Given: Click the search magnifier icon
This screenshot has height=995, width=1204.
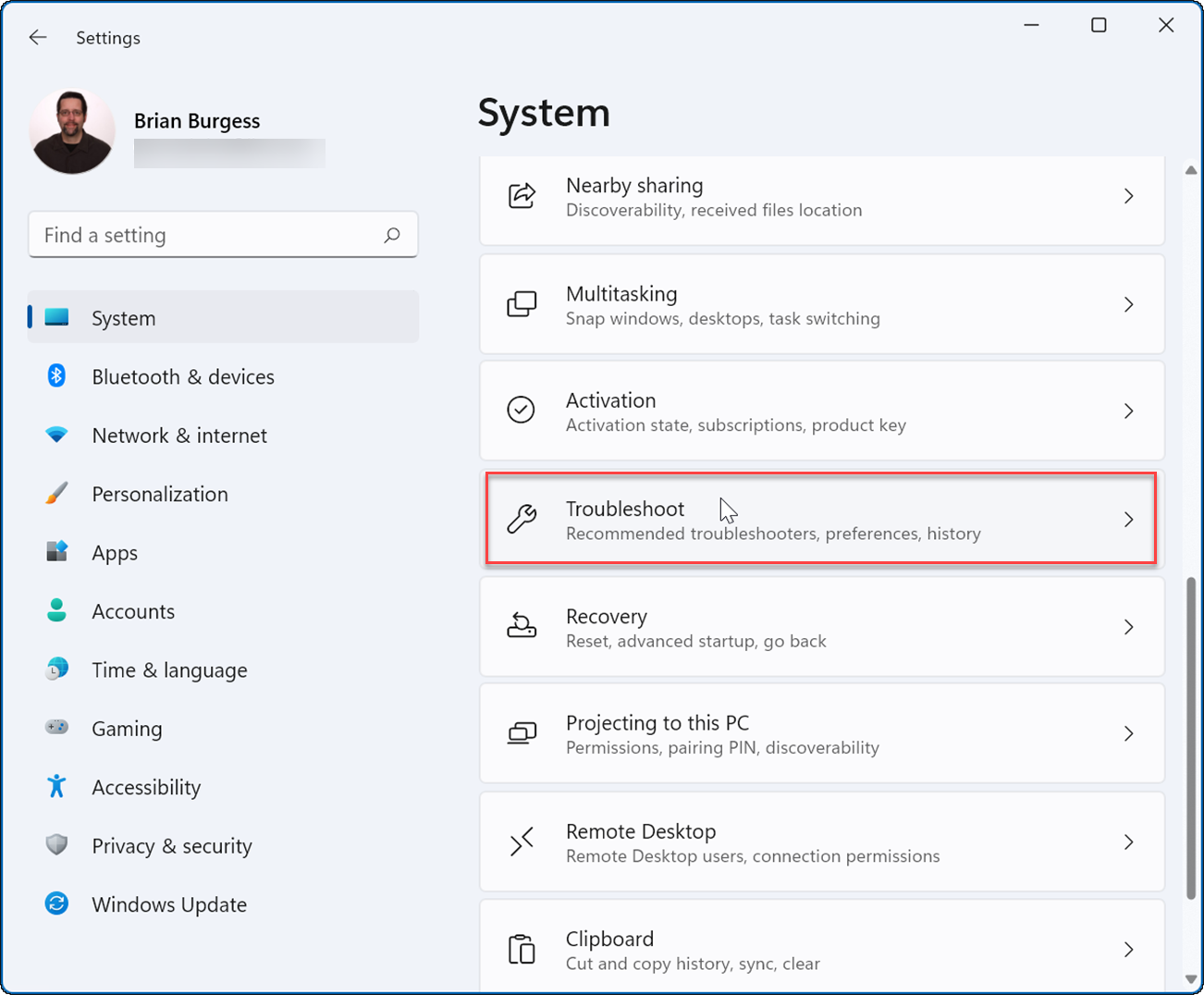Looking at the screenshot, I should click(x=392, y=235).
